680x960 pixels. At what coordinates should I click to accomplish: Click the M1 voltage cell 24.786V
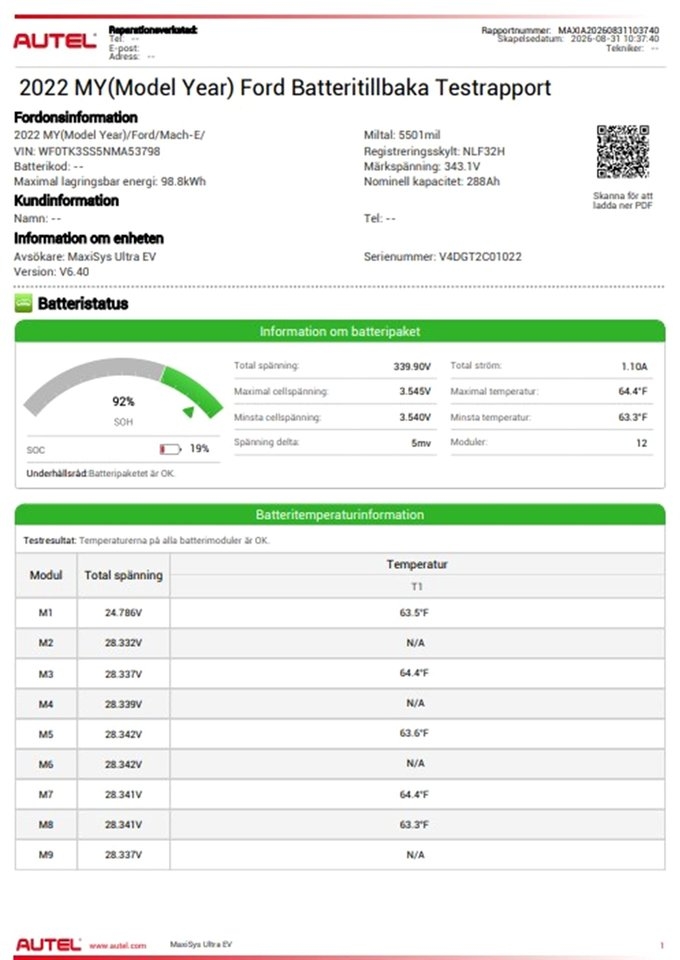(x=123, y=612)
